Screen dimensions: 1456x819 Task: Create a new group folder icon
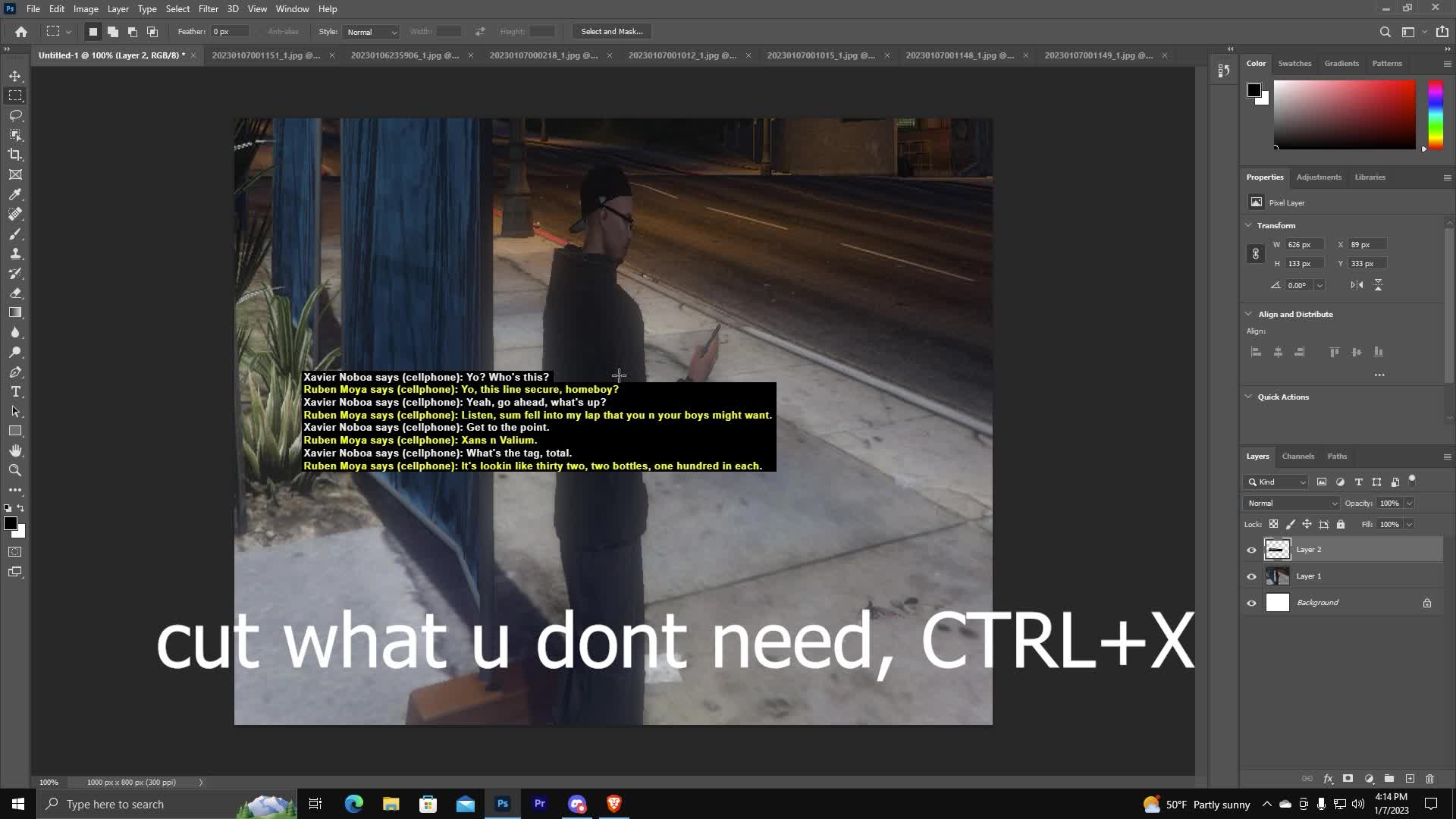point(1389,779)
